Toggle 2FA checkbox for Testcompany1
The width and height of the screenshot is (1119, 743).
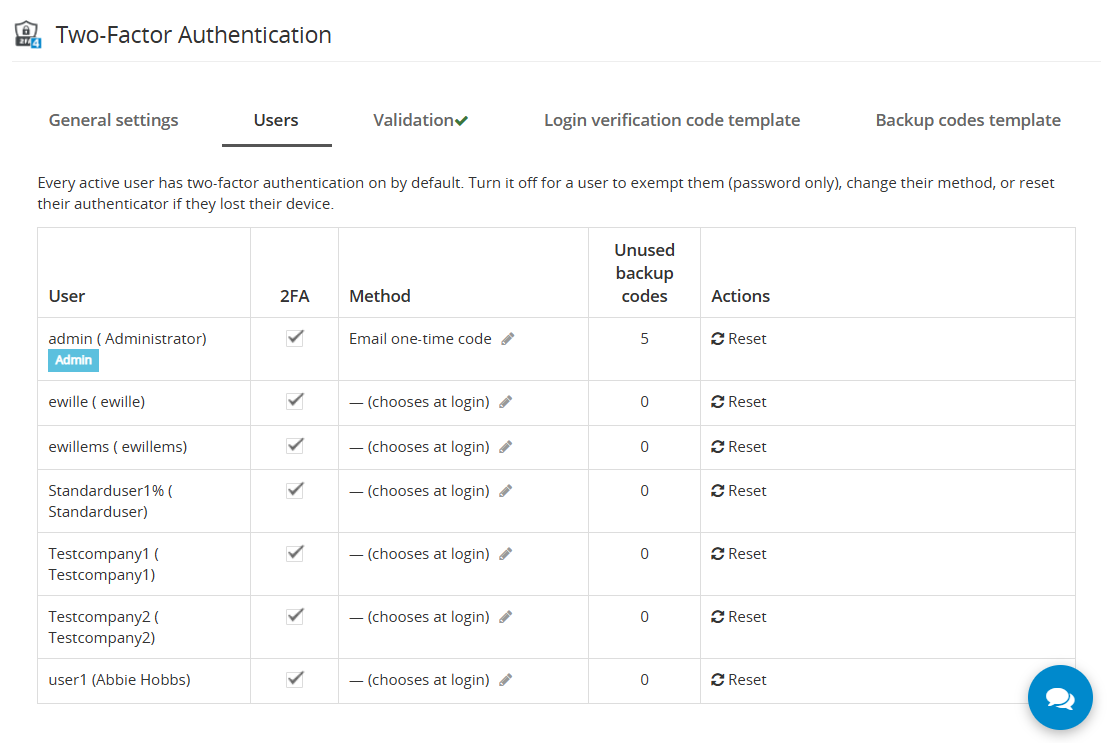click(x=295, y=553)
